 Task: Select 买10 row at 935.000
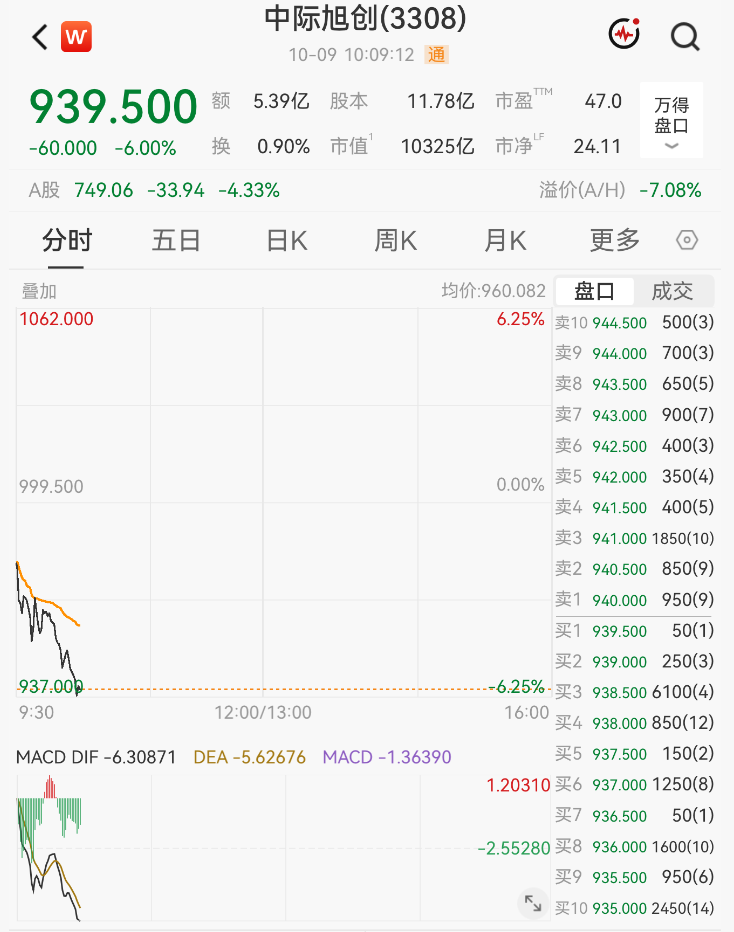point(634,908)
